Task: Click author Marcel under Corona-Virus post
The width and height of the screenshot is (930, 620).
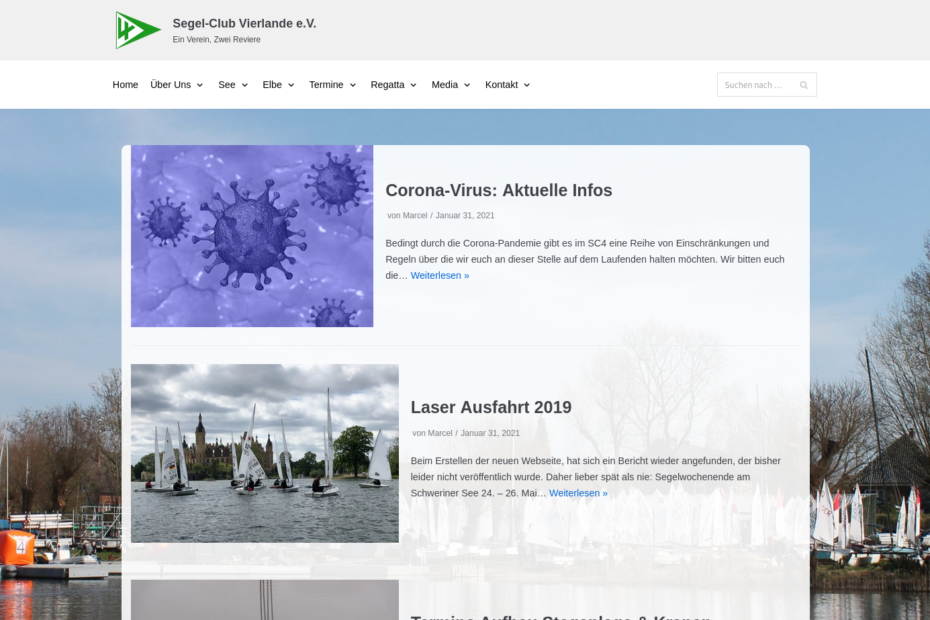Action: [x=415, y=216]
